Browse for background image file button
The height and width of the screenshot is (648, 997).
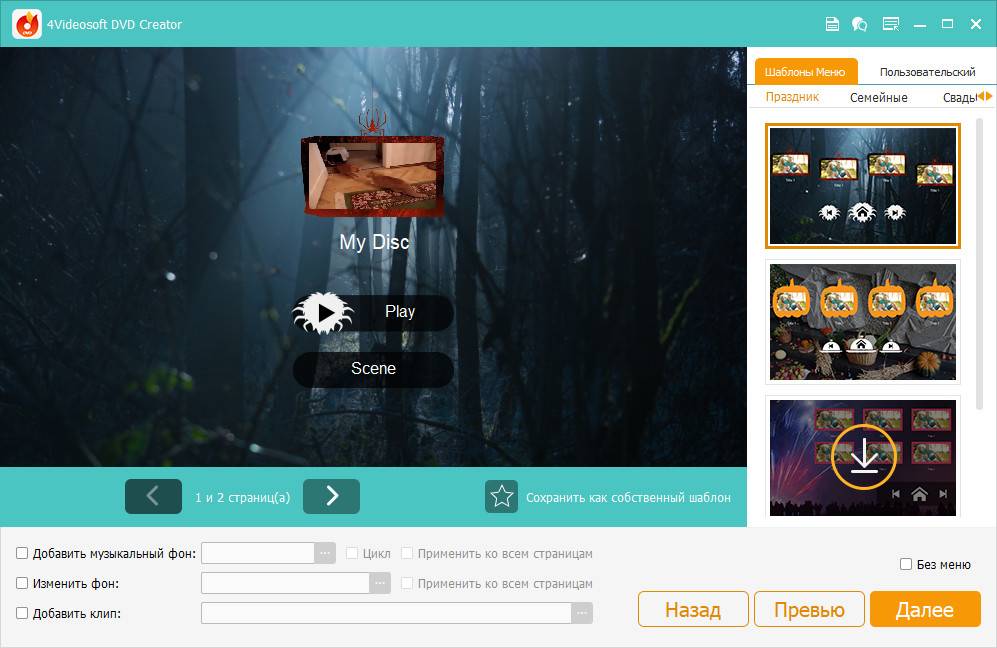pyautogui.click(x=380, y=583)
